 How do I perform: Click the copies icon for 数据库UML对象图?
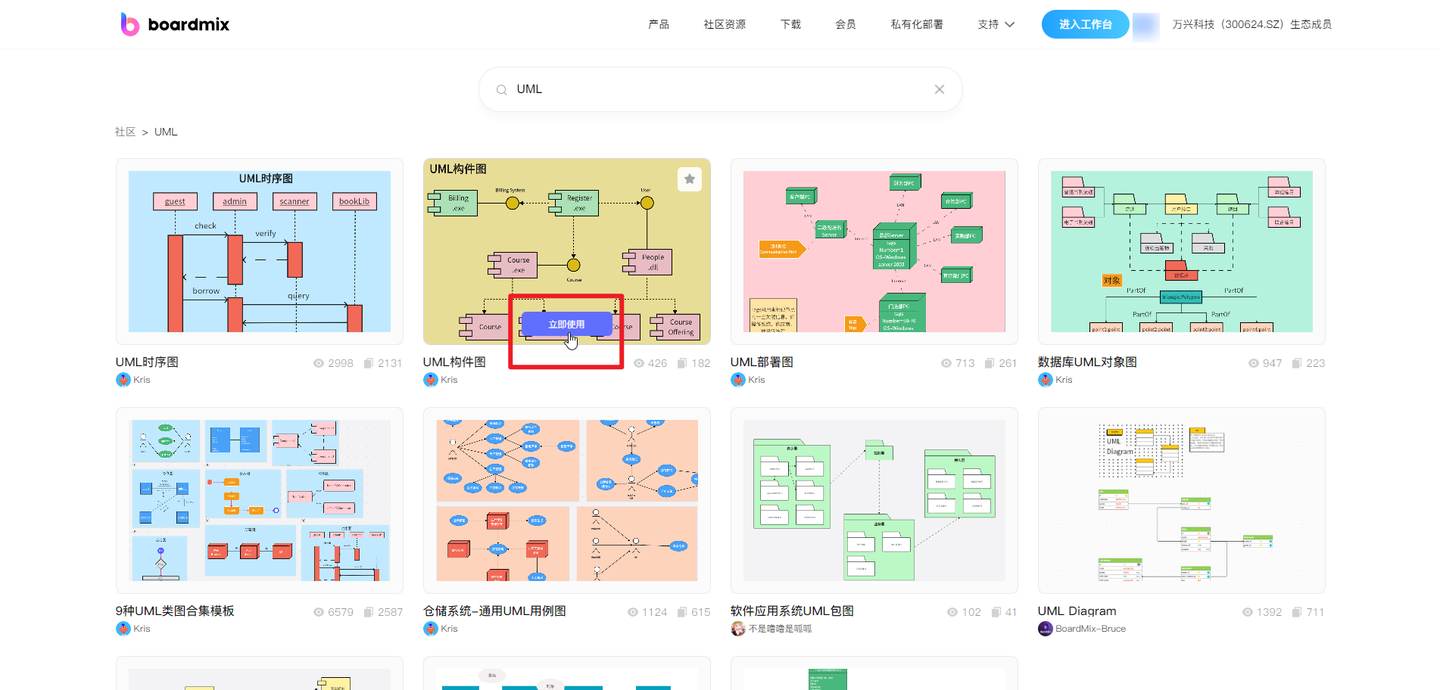pyautogui.click(x=1297, y=363)
